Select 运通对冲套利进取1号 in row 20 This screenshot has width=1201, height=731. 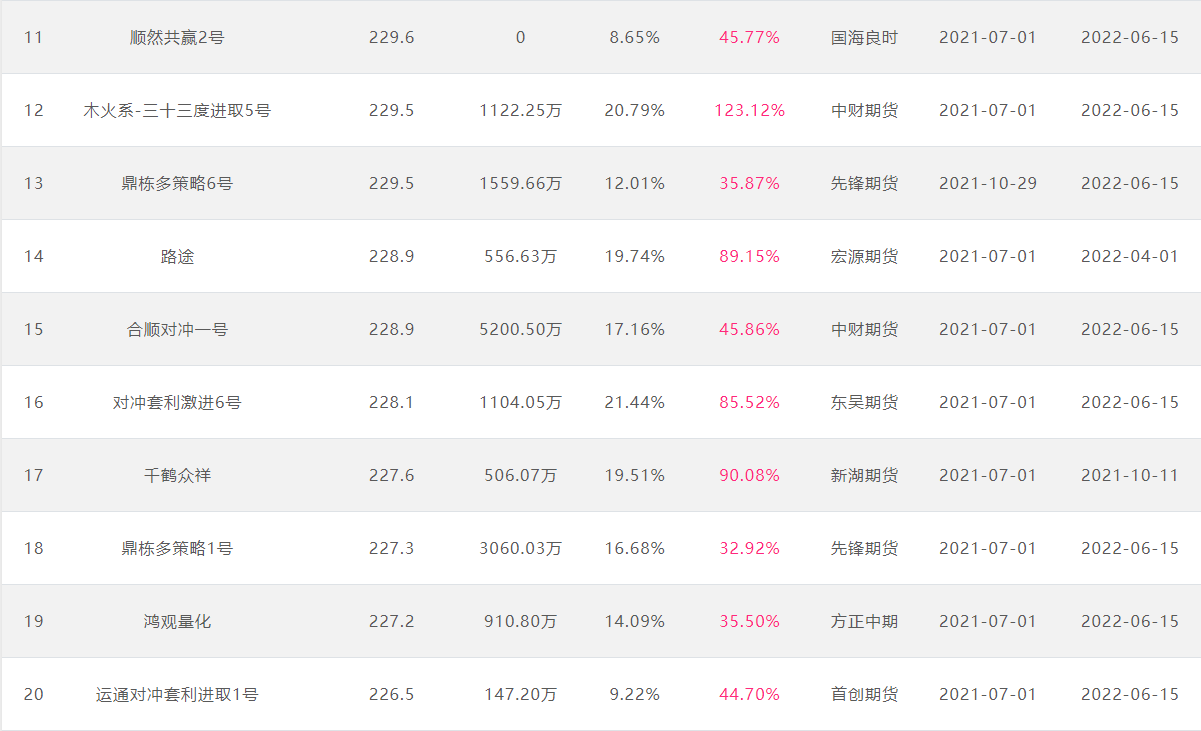(x=177, y=694)
